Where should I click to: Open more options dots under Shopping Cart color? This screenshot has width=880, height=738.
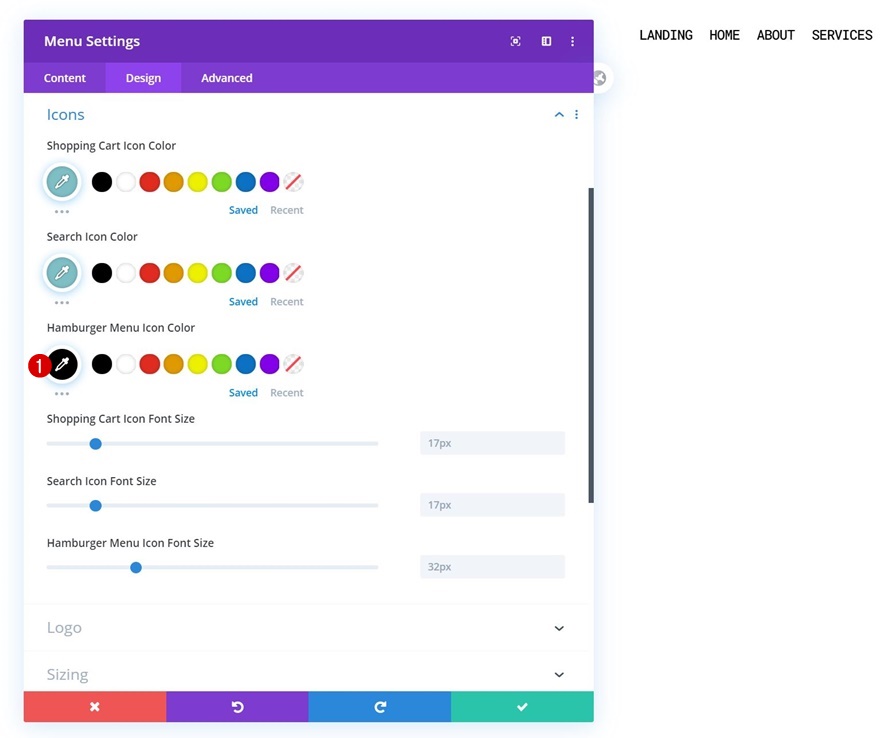click(62, 212)
